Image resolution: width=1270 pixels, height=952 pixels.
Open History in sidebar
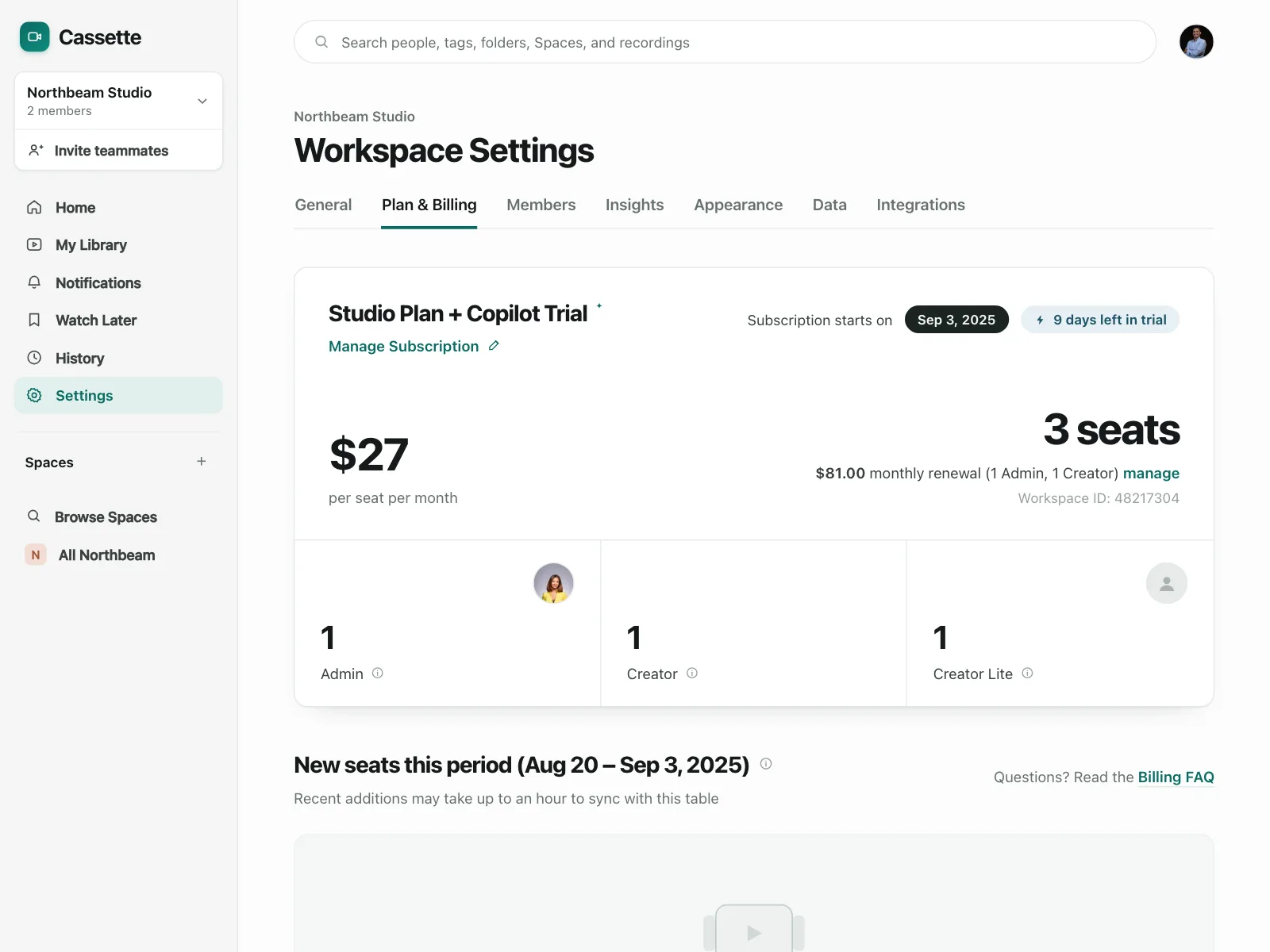[118, 358]
